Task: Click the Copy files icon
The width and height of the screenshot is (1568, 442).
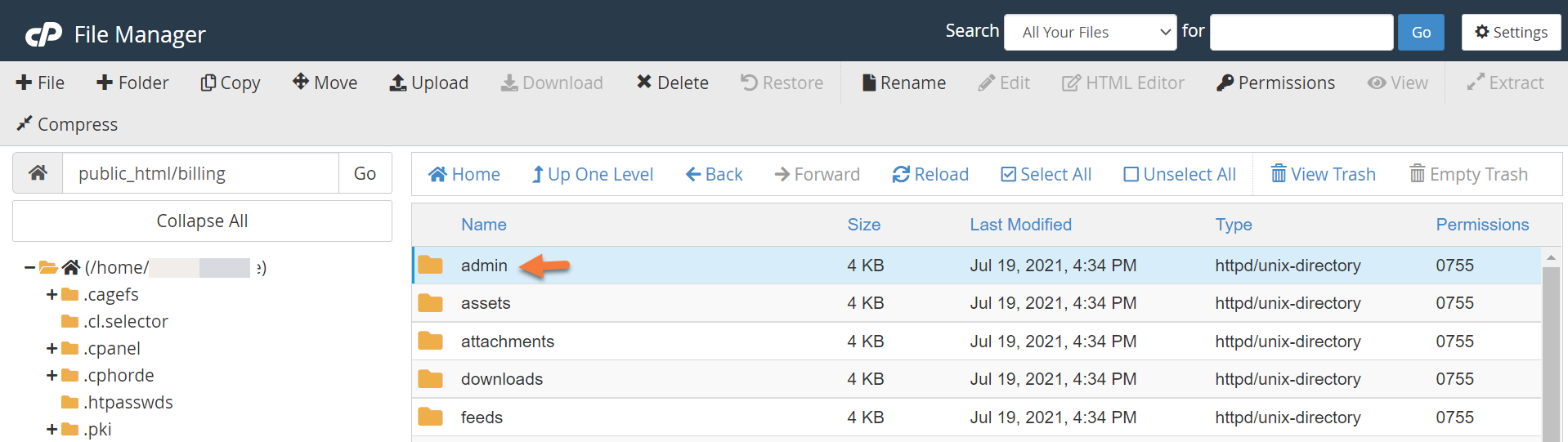Action: (208, 83)
